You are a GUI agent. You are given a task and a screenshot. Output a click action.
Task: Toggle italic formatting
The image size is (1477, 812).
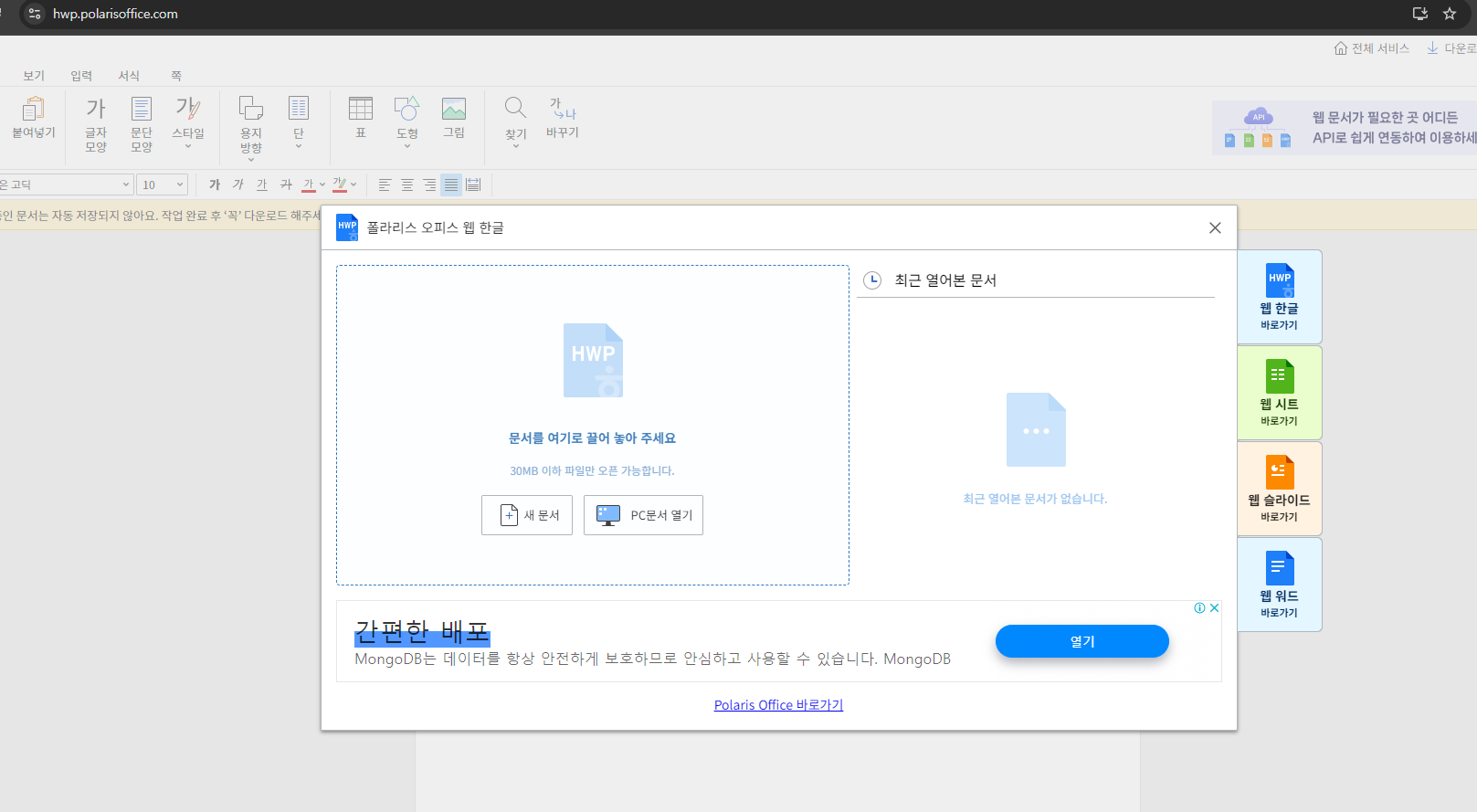coord(238,185)
